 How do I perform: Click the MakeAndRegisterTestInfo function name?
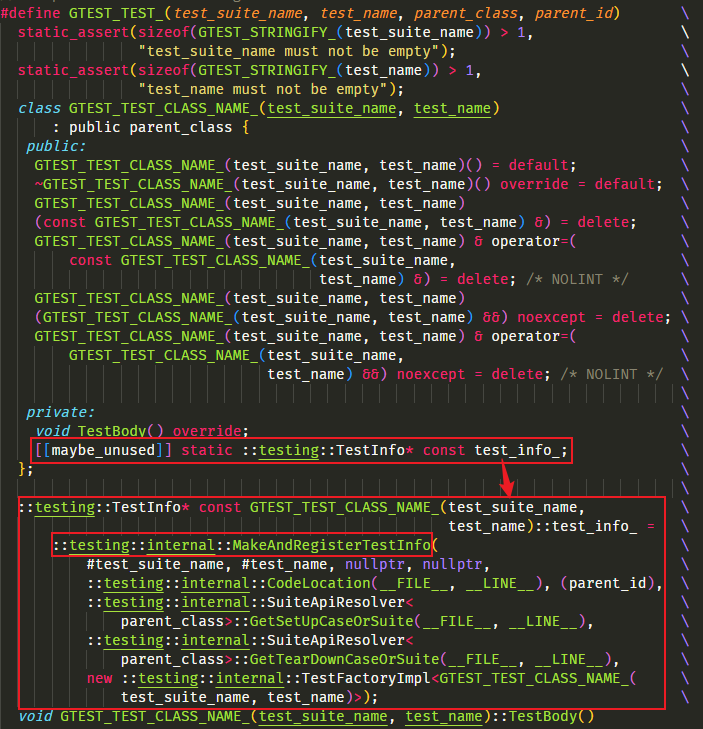click(332, 545)
